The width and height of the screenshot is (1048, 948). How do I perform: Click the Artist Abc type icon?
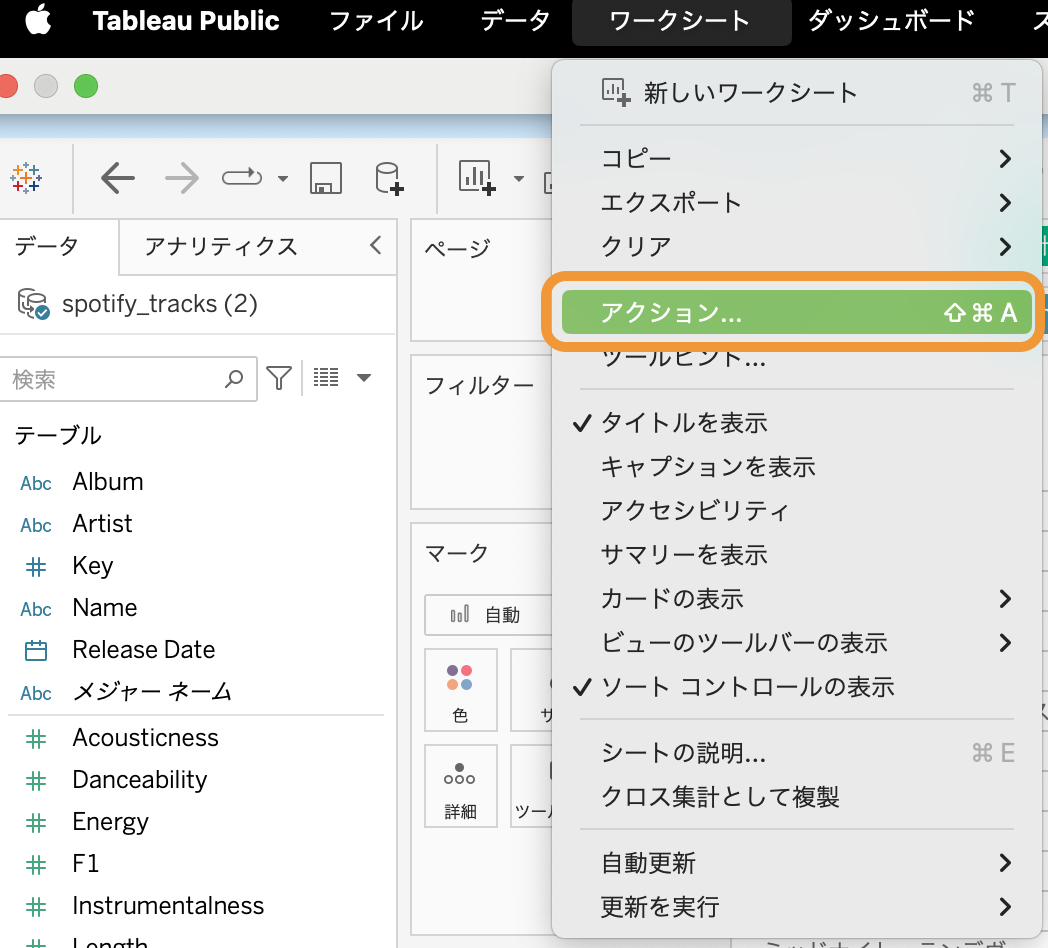[36, 525]
